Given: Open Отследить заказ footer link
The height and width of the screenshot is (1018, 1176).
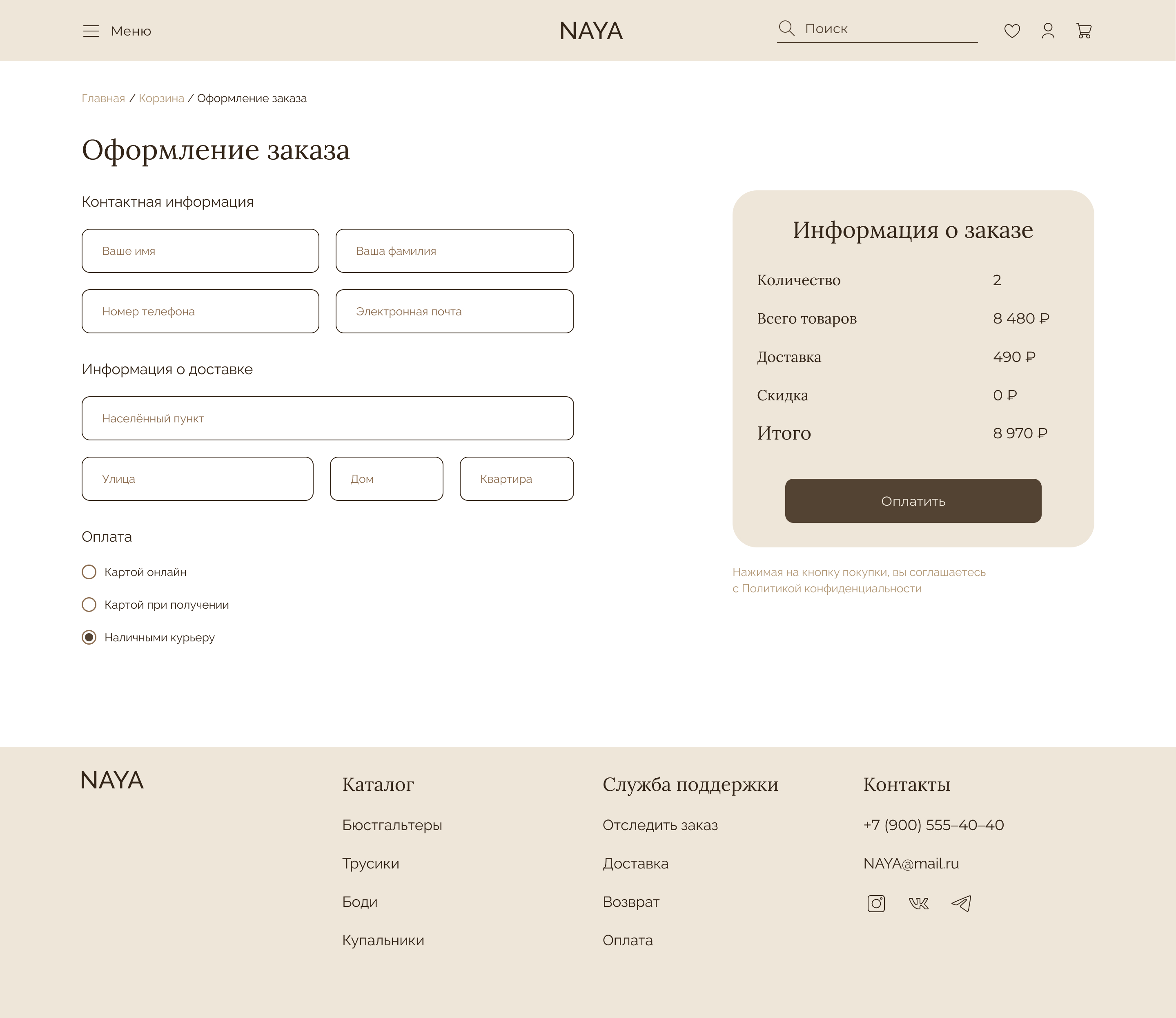Looking at the screenshot, I should tap(660, 825).
